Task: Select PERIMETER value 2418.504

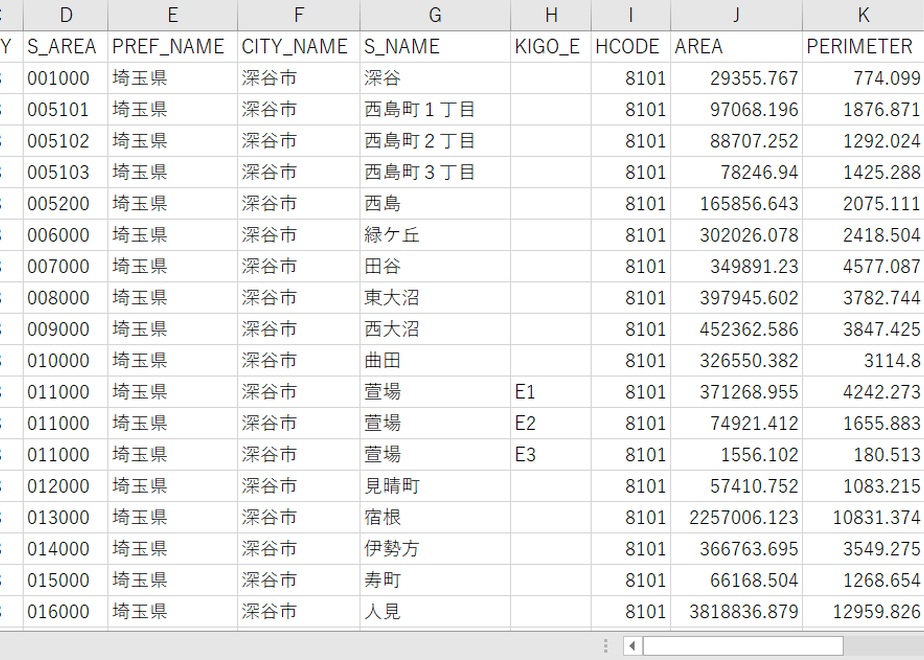Action: [863, 235]
